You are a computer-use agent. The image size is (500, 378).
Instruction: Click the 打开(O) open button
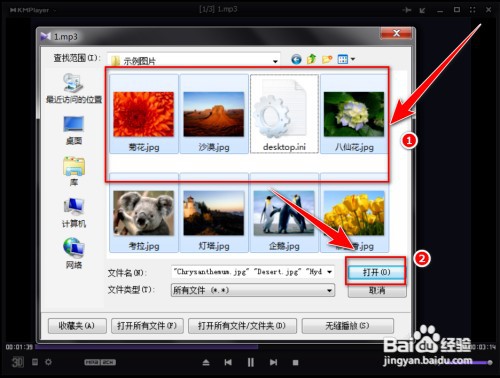pos(377,272)
